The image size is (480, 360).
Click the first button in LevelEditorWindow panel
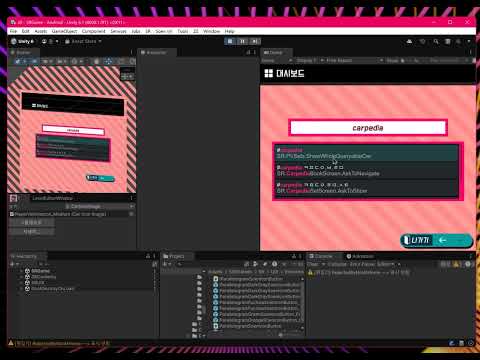click(x=32, y=222)
